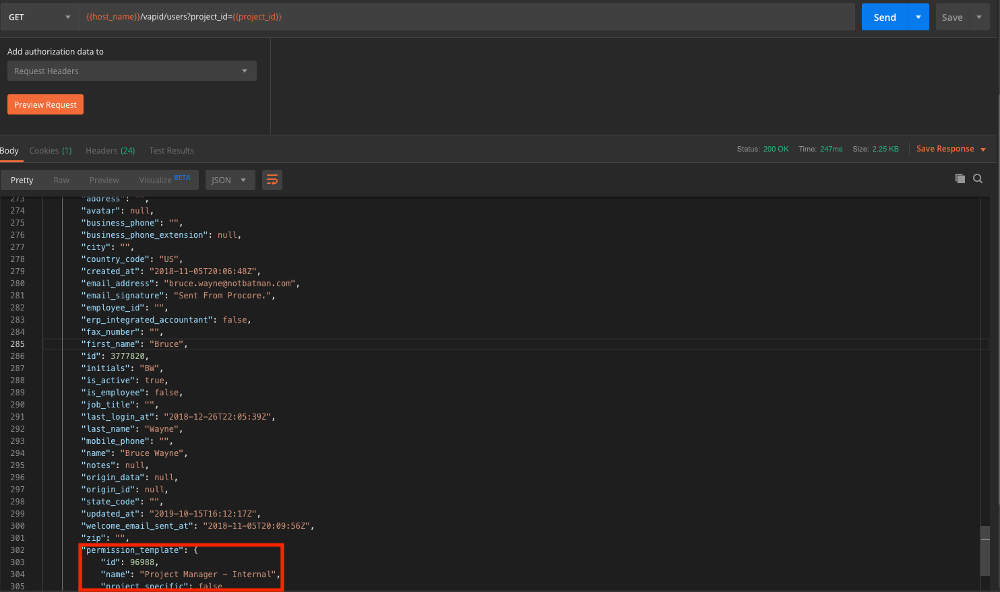Click the updated_at timestamp line
This screenshot has height=592, width=1000.
coord(171,514)
